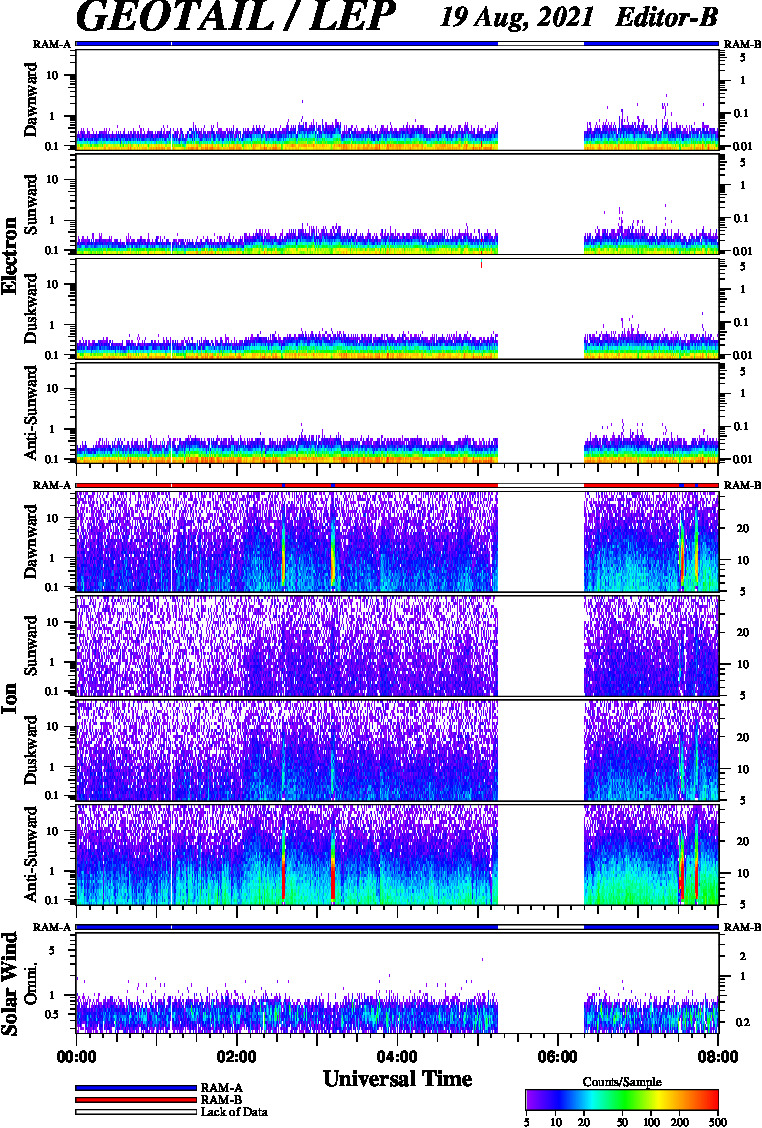762x1128 pixels.
Task: Click the red mode bar above Ion panels
Action: pyautogui.click(x=397, y=486)
